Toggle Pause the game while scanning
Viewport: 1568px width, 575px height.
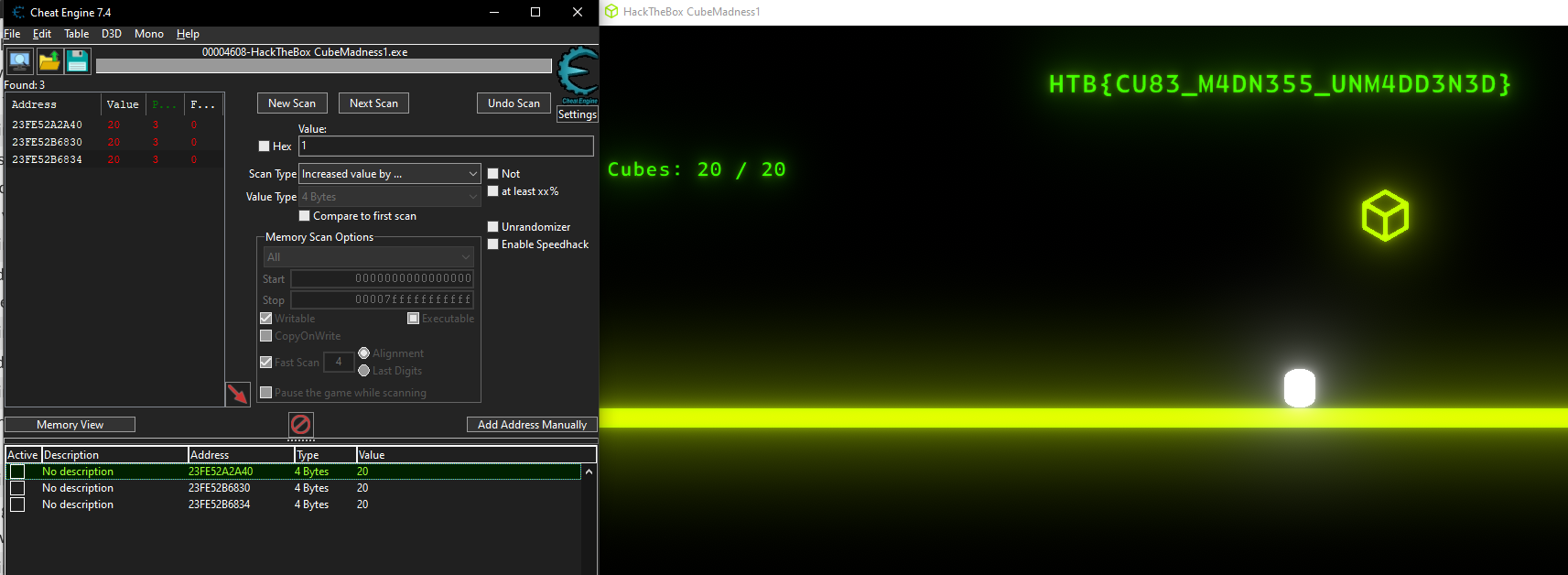[x=266, y=393]
